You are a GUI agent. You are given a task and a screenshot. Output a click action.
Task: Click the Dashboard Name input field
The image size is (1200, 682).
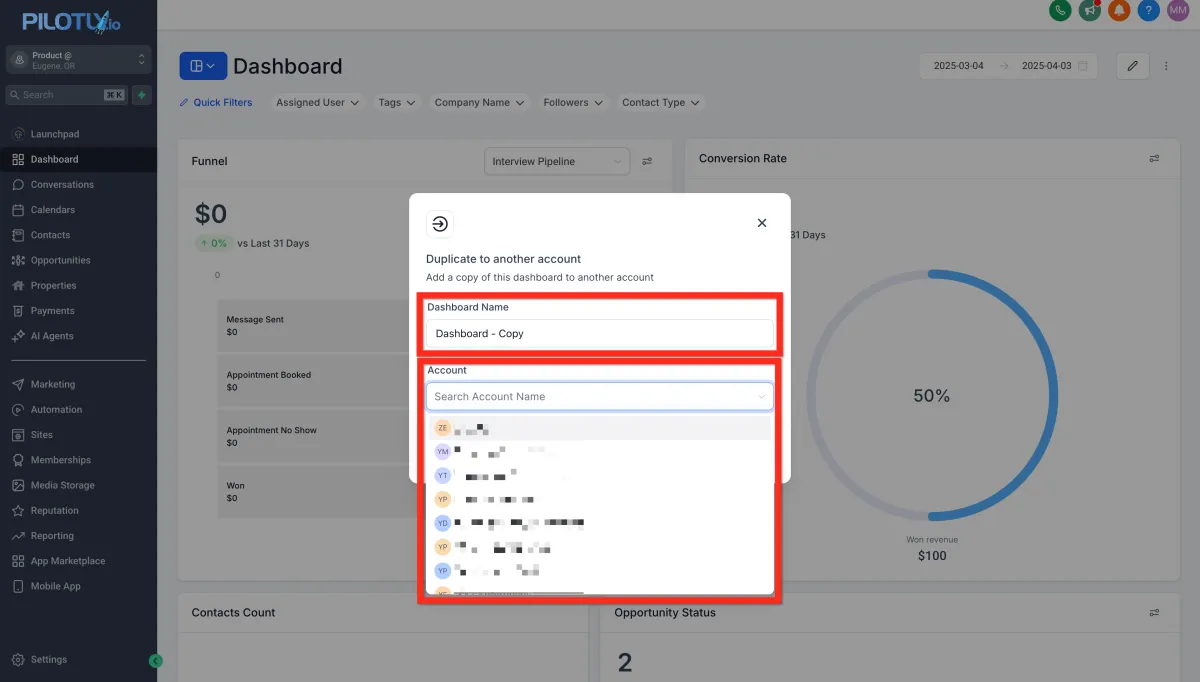point(600,334)
